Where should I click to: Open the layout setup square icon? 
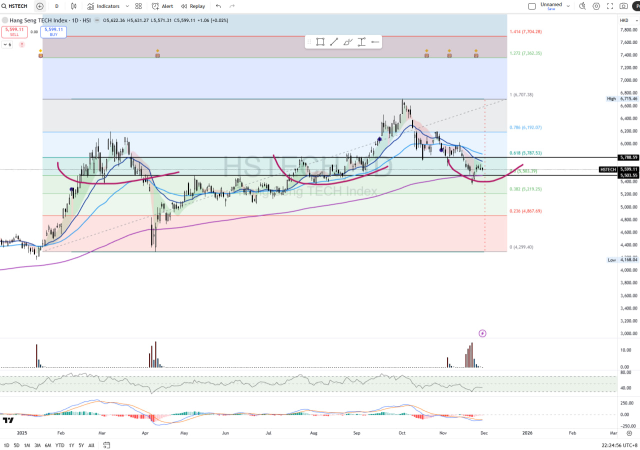(532, 6)
